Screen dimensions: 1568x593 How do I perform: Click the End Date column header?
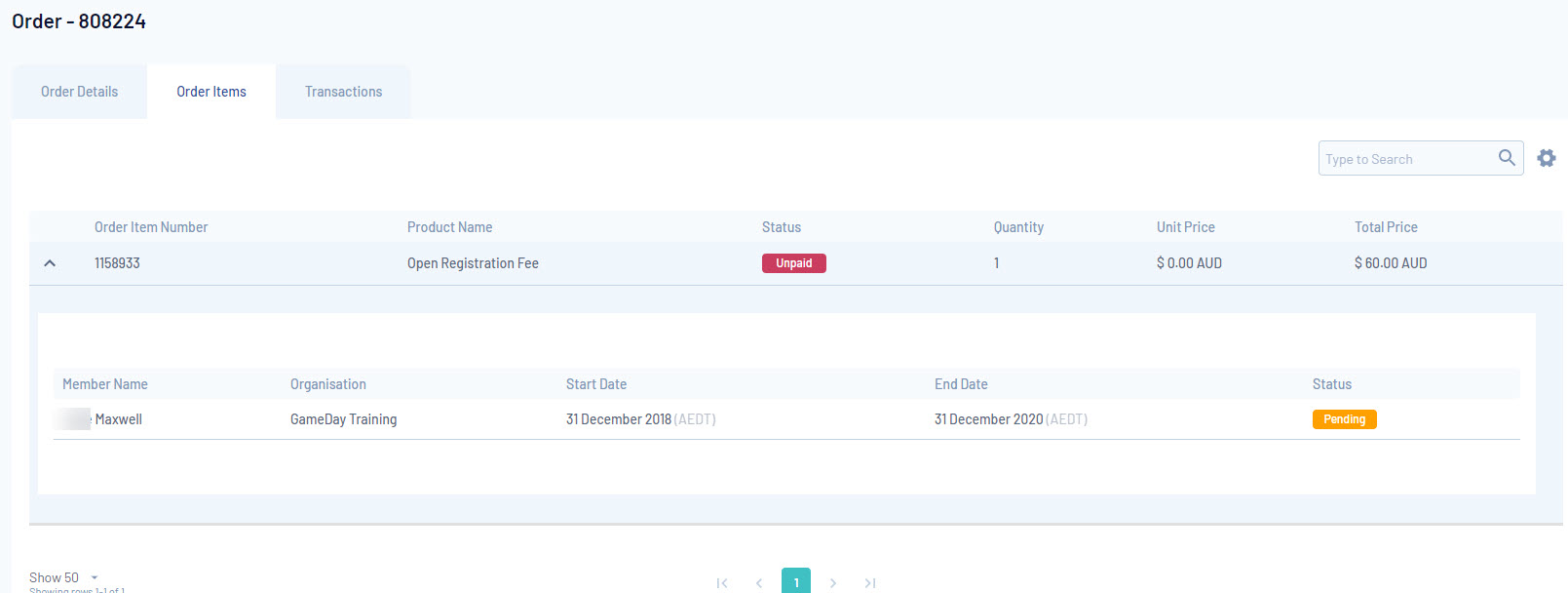(961, 384)
